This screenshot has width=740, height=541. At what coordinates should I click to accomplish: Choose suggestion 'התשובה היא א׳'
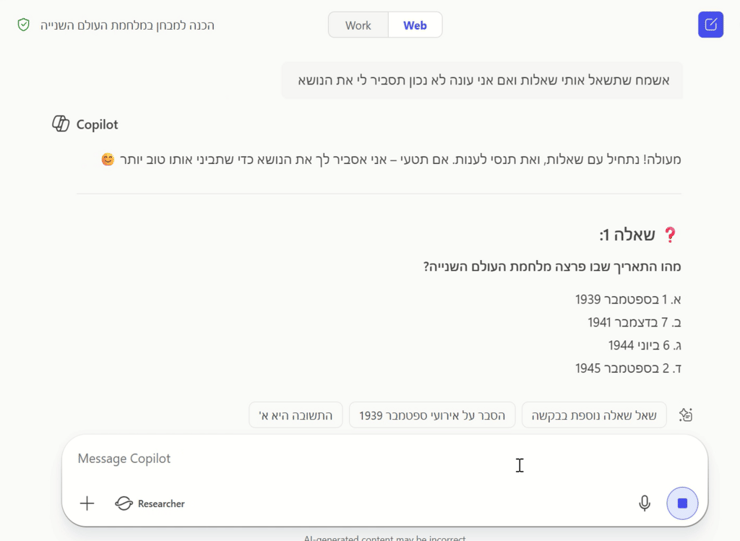tap(295, 415)
